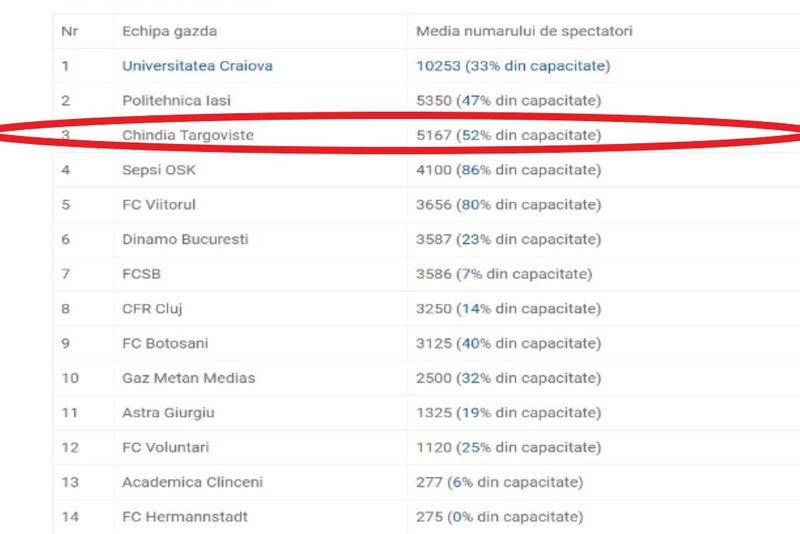Viewport: 800px width, 534px height.
Task: Select the Dinamo Bucuresti team name
Action: pos(185,239)
